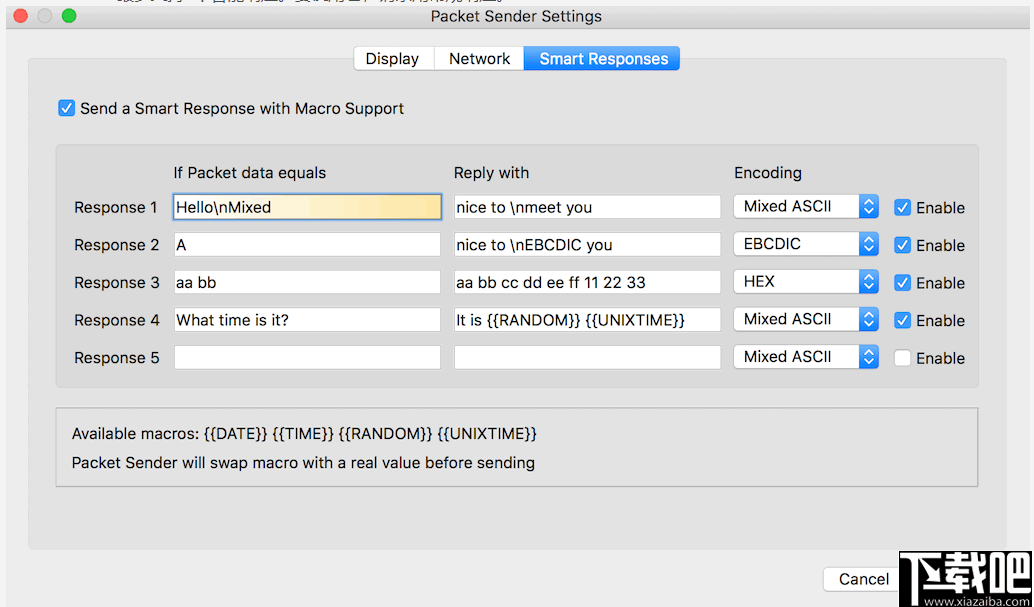Viewport: 1034px width, 607px height.
Task: Click the What time is it? field
Action: pos(307,319)
